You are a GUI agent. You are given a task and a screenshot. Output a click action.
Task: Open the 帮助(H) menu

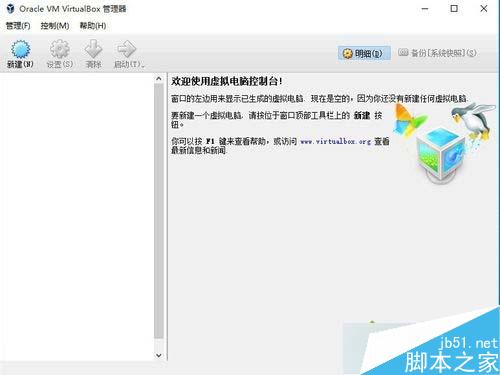pyautogui.click(x=93, y=26)
